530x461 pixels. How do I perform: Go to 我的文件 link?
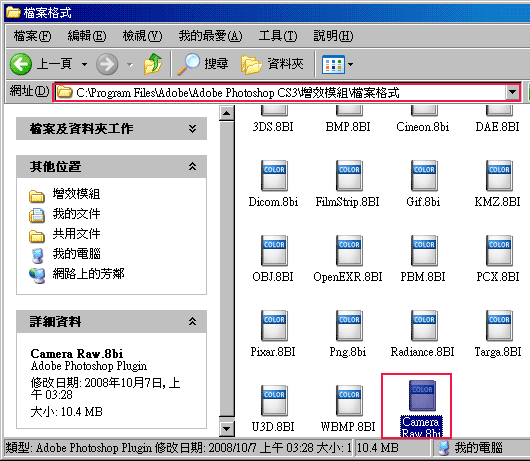pyautogui.click(x=76, y=214)
